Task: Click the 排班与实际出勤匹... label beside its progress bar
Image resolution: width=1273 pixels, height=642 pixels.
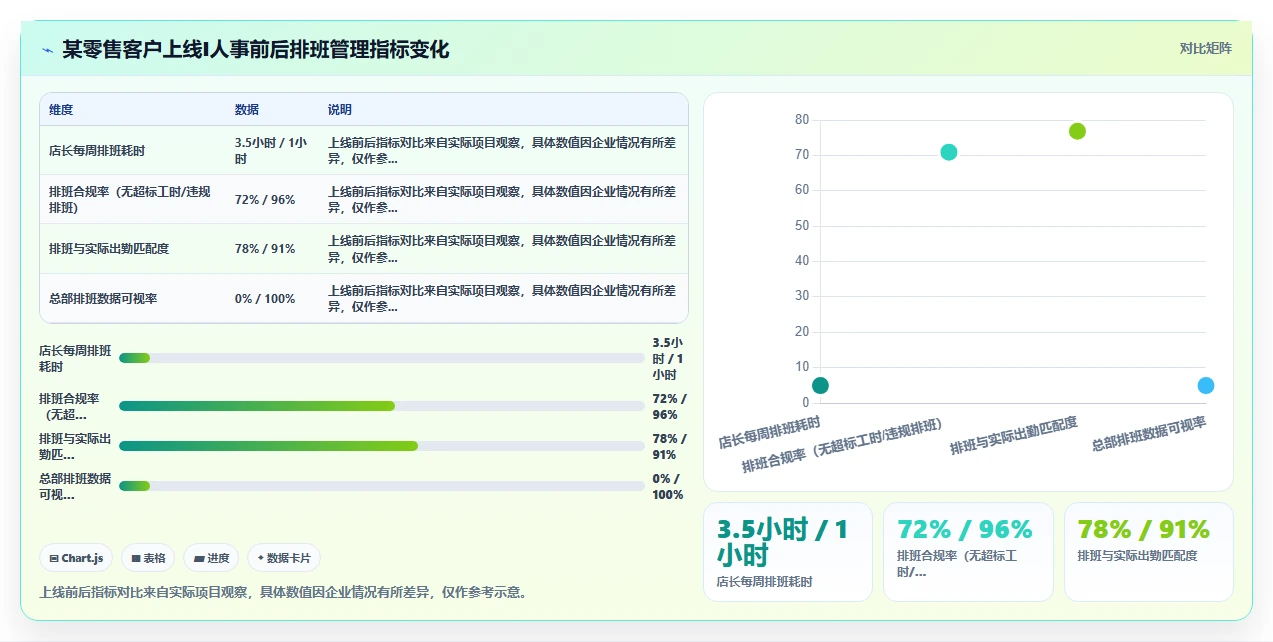Action: click(x=75, y=446)
